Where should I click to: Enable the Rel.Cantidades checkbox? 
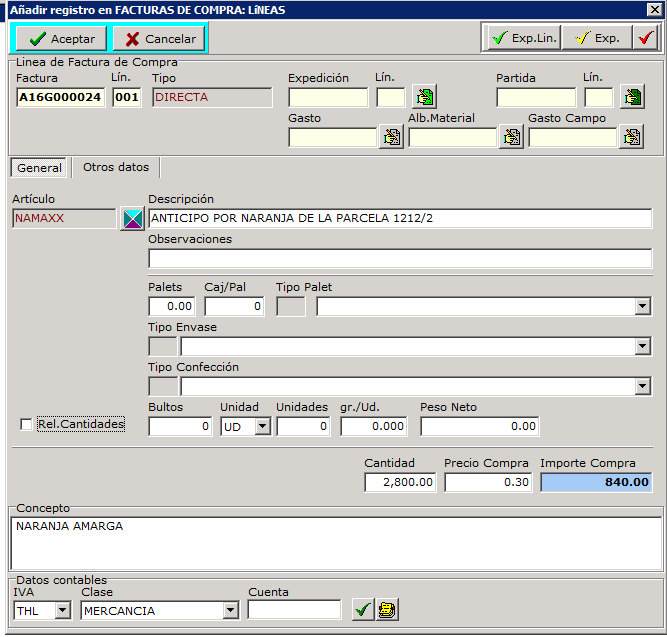coord(26,425)
